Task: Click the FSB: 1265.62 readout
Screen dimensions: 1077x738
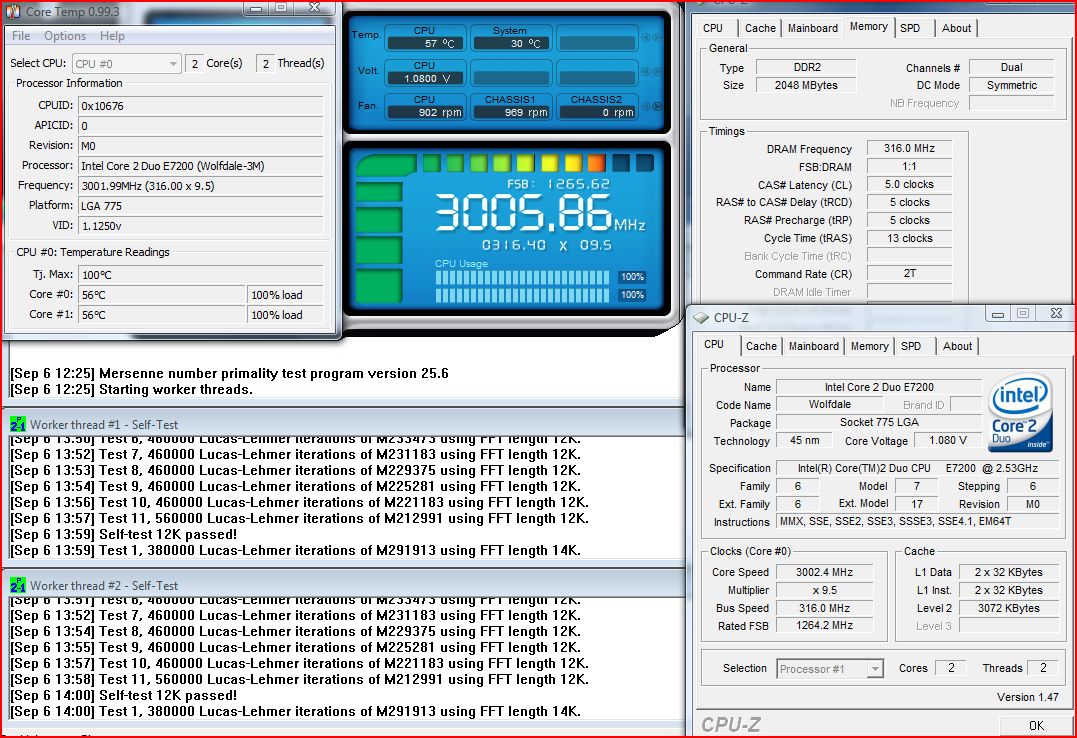Action: (558, 184)
